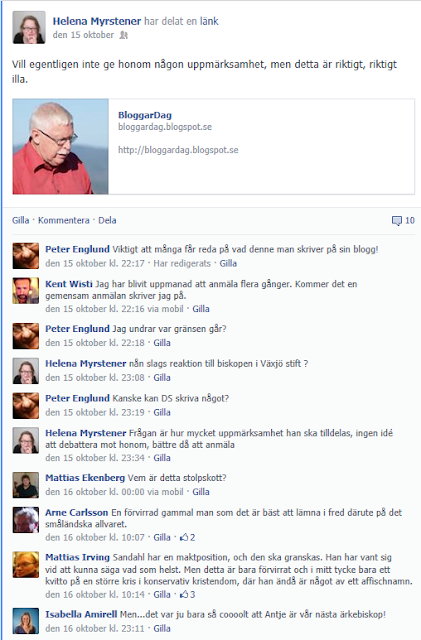Image resolution: width=421 pixels, height=640 pixels.
Task: Open the comment count bubble icon
Action: pyautogui.click(x=396, y=221)
